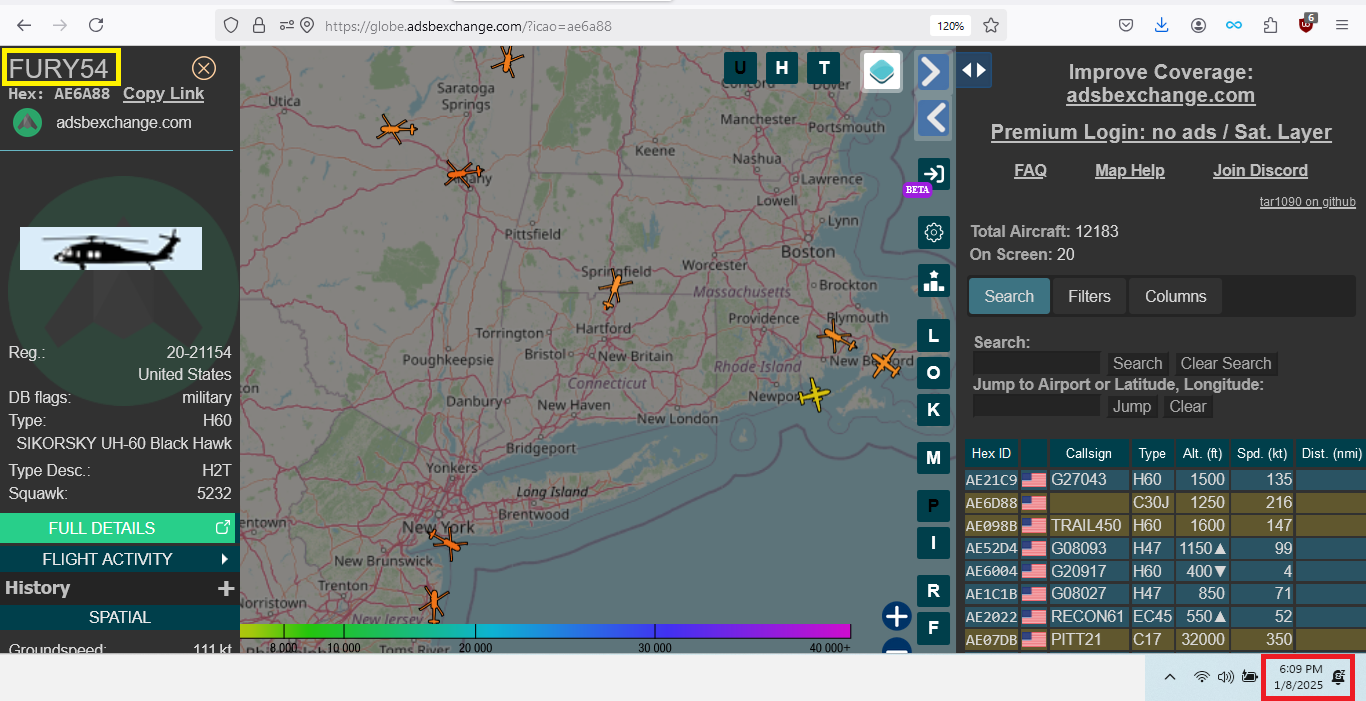
Task: Open the adsbexchange.com coverage link
Action: pos(1160,96)
